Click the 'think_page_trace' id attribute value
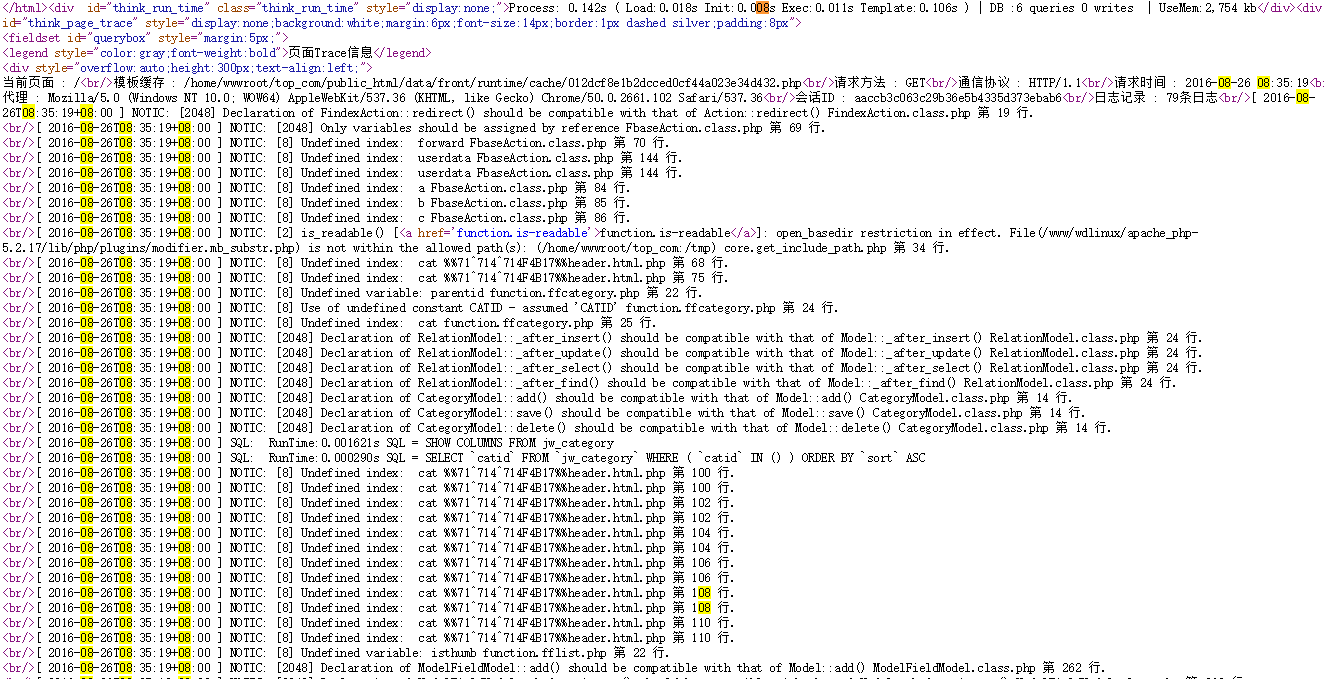1324x679 pixels. pyautogui.click(x=66, y=23)
